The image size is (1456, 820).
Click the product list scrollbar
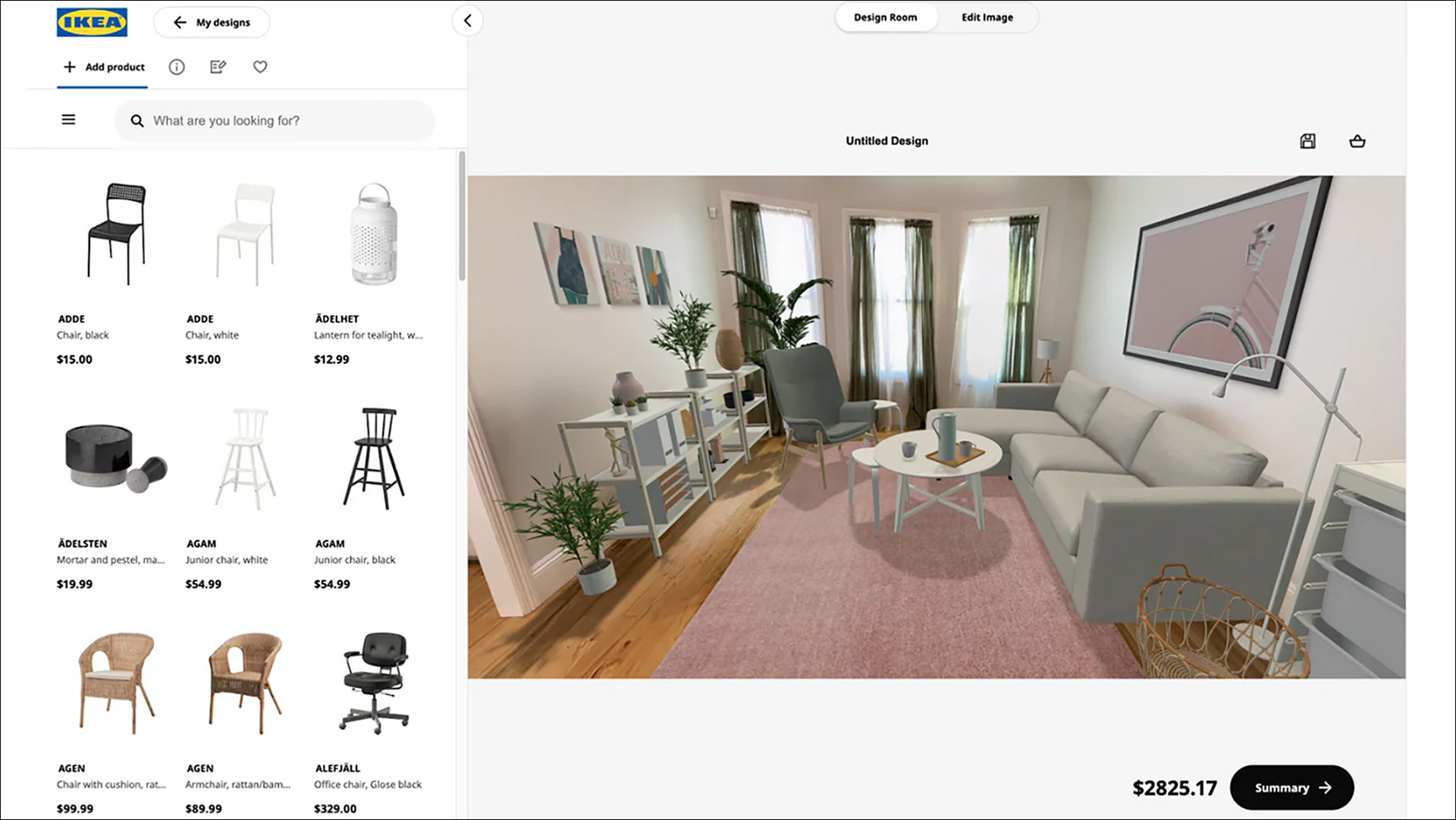462,216
